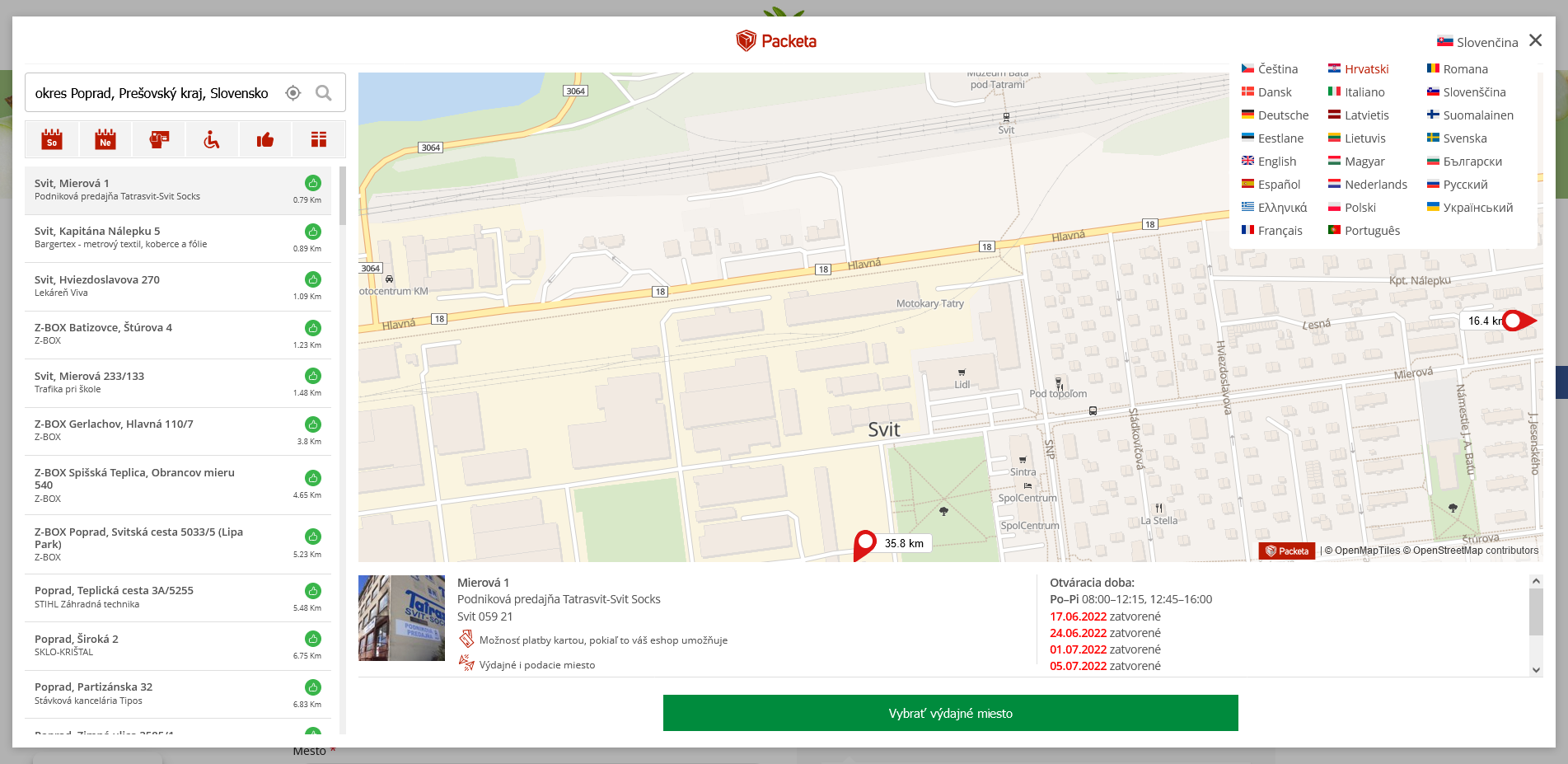Click the Packeta logo in map attribution
The image size is (1568, 764).
click(1287, 551)
